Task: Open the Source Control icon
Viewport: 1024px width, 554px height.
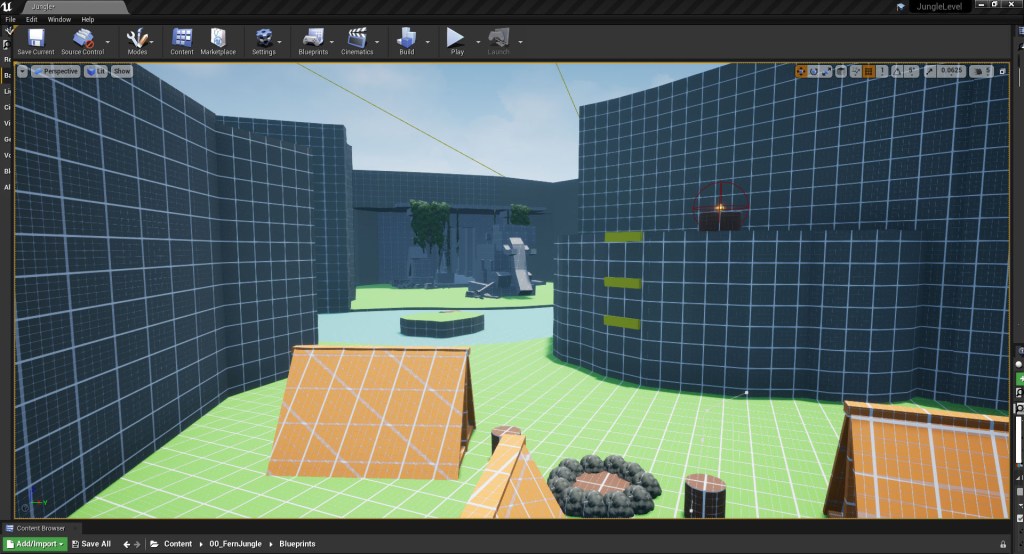Action: coord(84,39)
